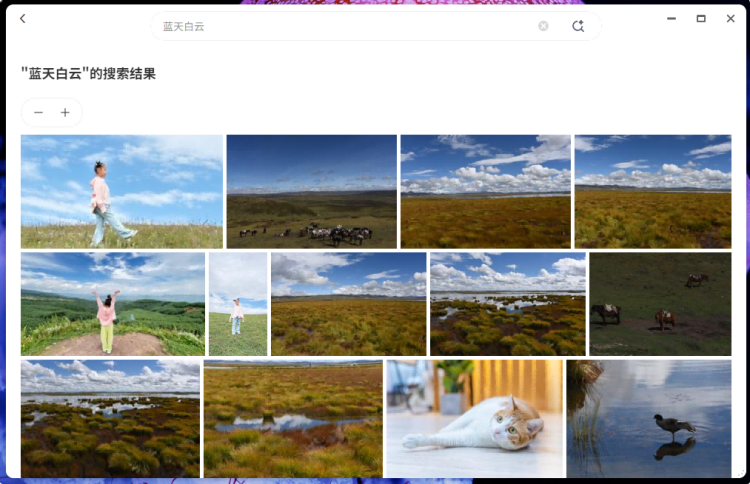Viewport: 750px width, 484px height.
Task: Open the narrow portrait photo of standing girl
Action: pos(238,303)
